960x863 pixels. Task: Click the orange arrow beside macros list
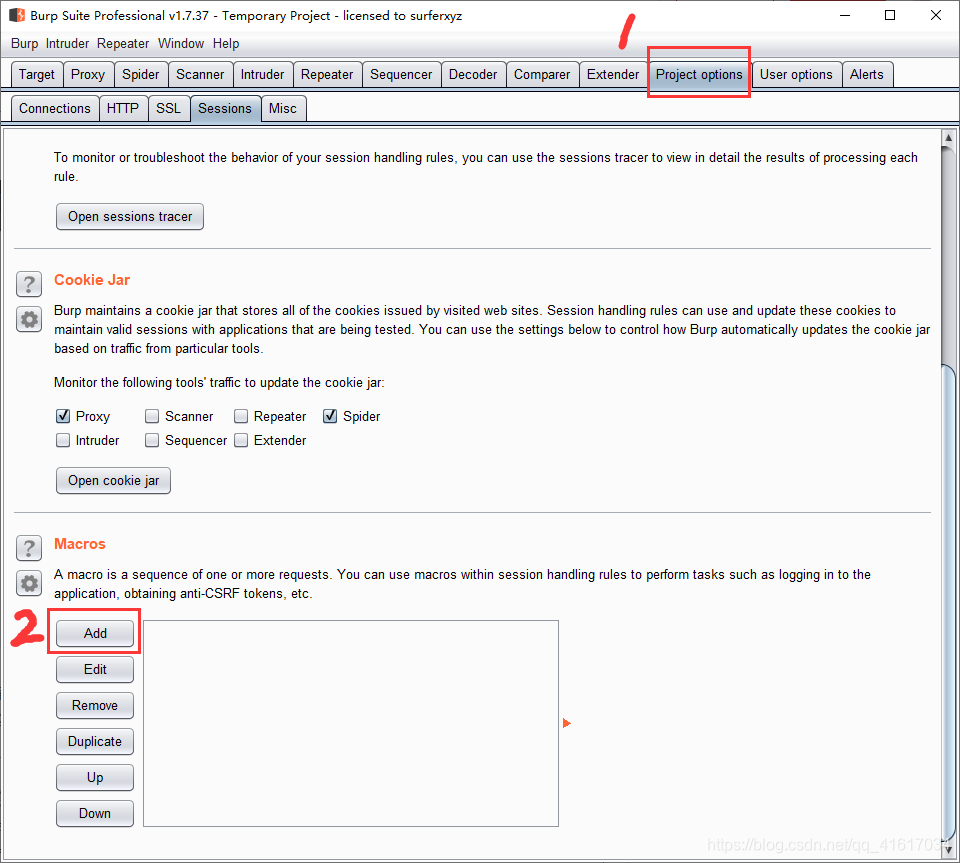pos(566,723)
